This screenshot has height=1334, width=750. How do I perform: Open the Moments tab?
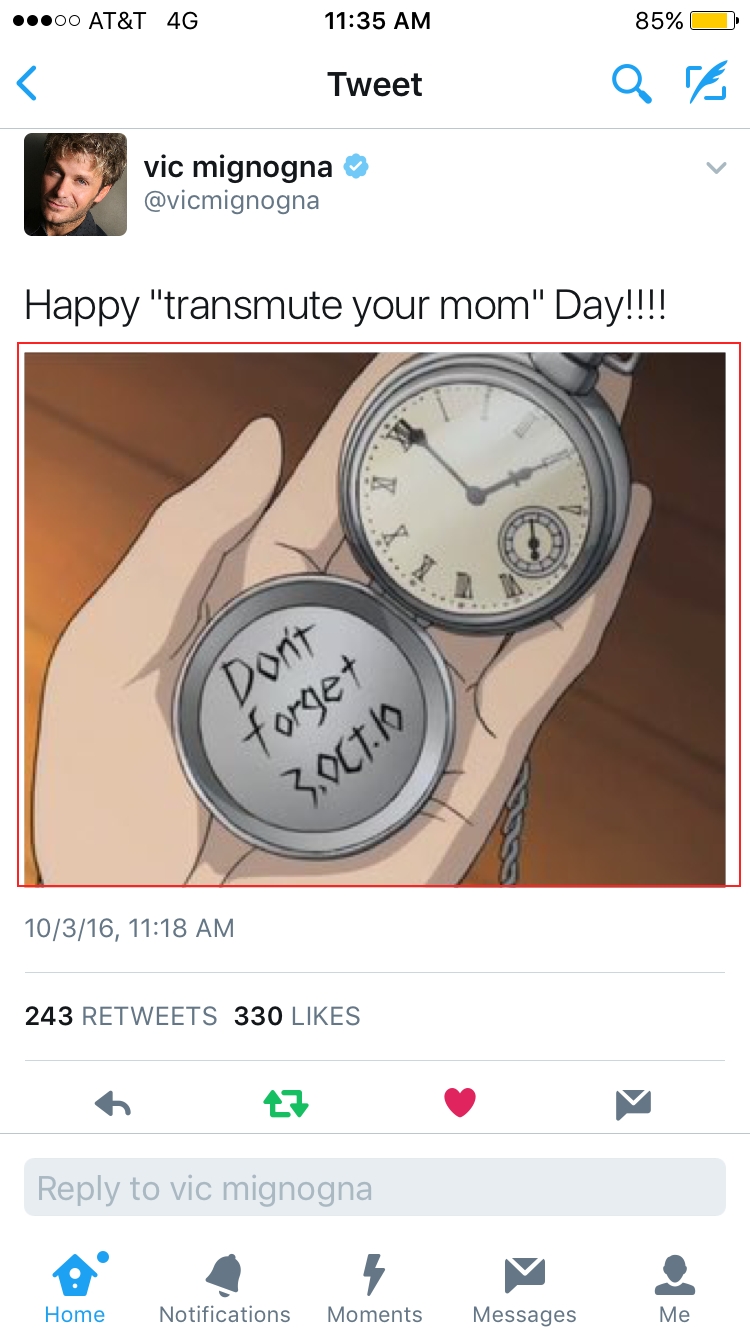coord(375,1288)
